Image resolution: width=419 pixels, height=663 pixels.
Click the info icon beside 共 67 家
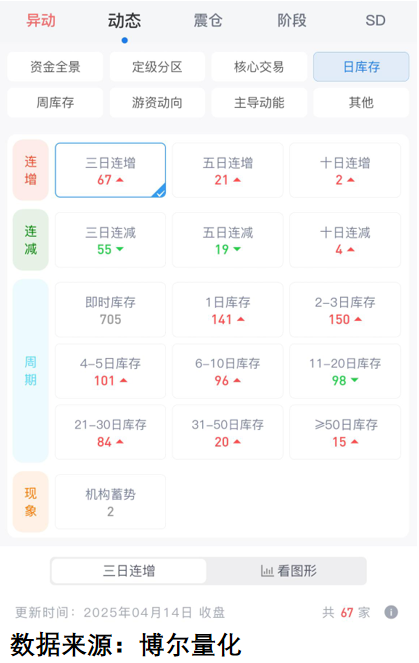[391, 612]
